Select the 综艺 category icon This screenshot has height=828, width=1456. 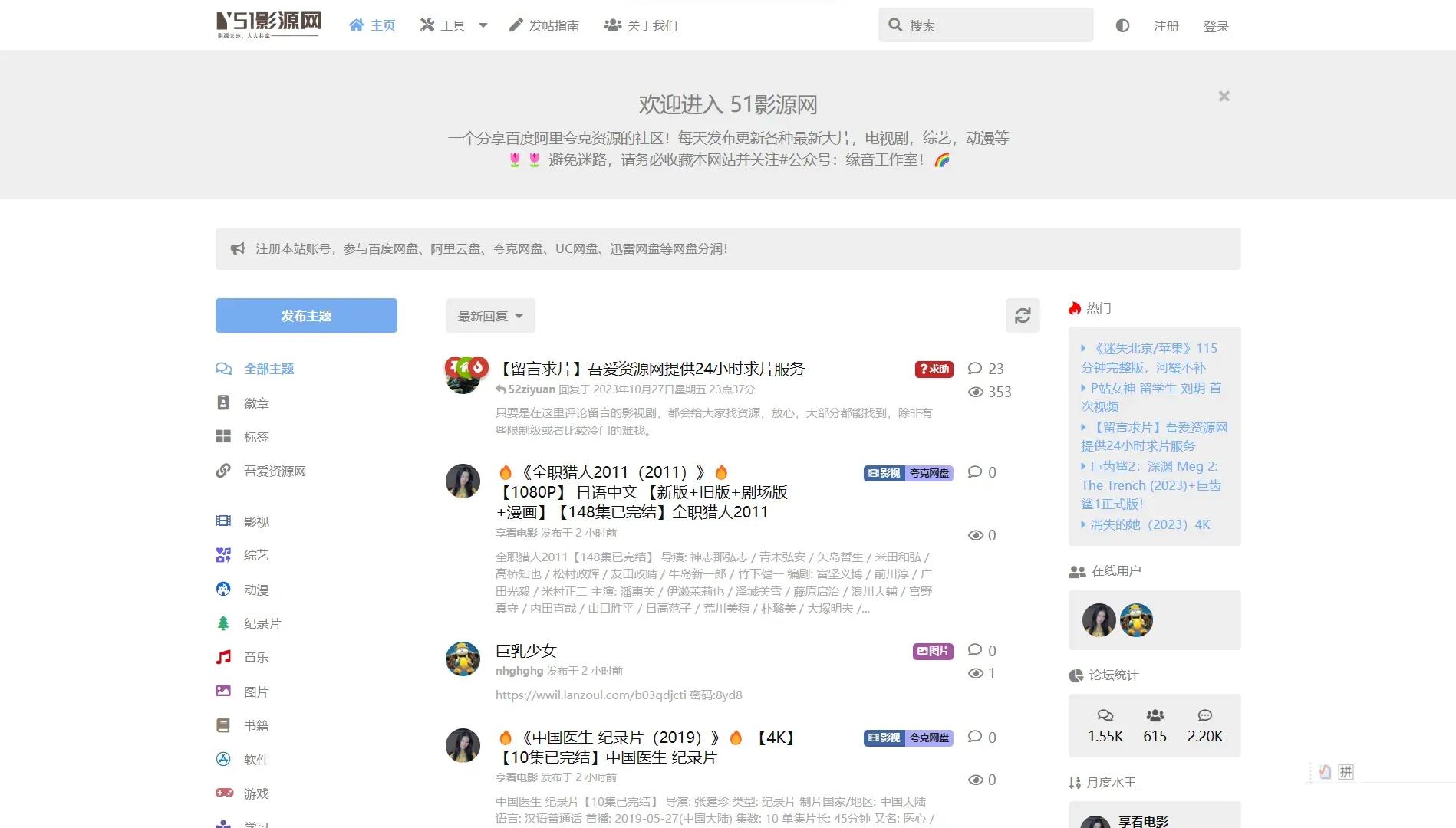coord(223,555)
